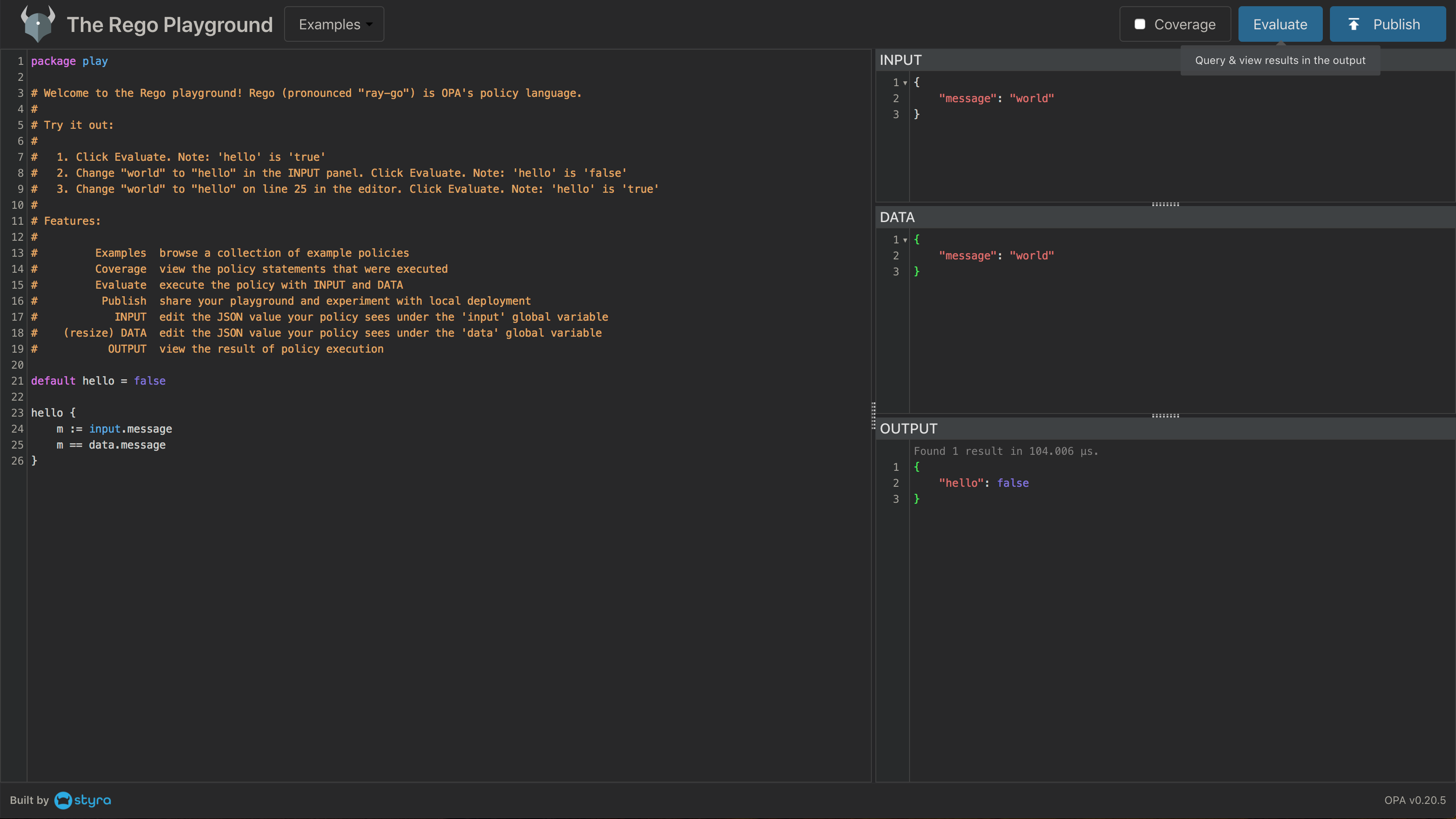
Task: Click the OPA viking helmet logo
Action: tap(37, 24)
